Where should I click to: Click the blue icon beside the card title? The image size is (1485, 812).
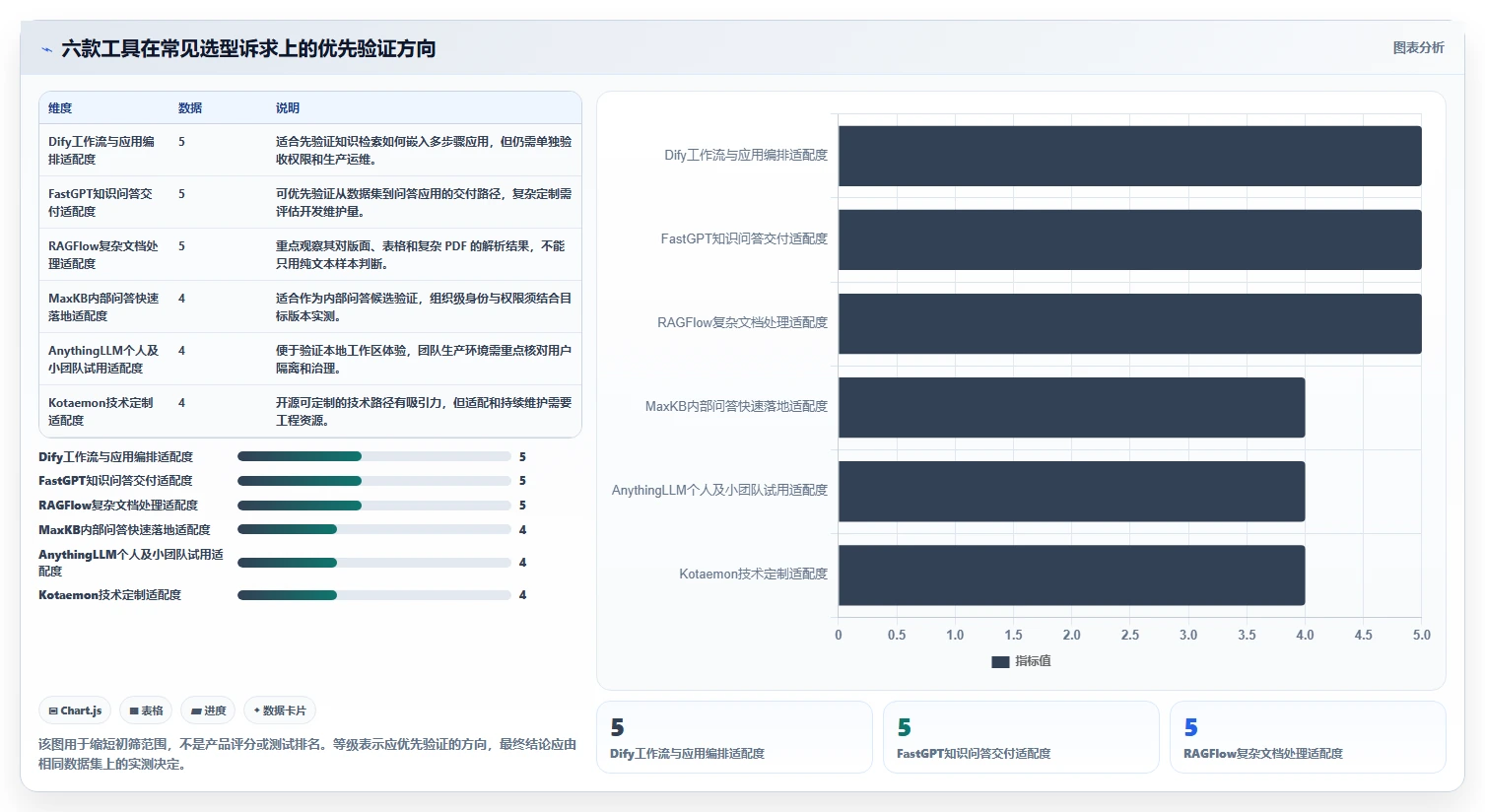point(46,49)
